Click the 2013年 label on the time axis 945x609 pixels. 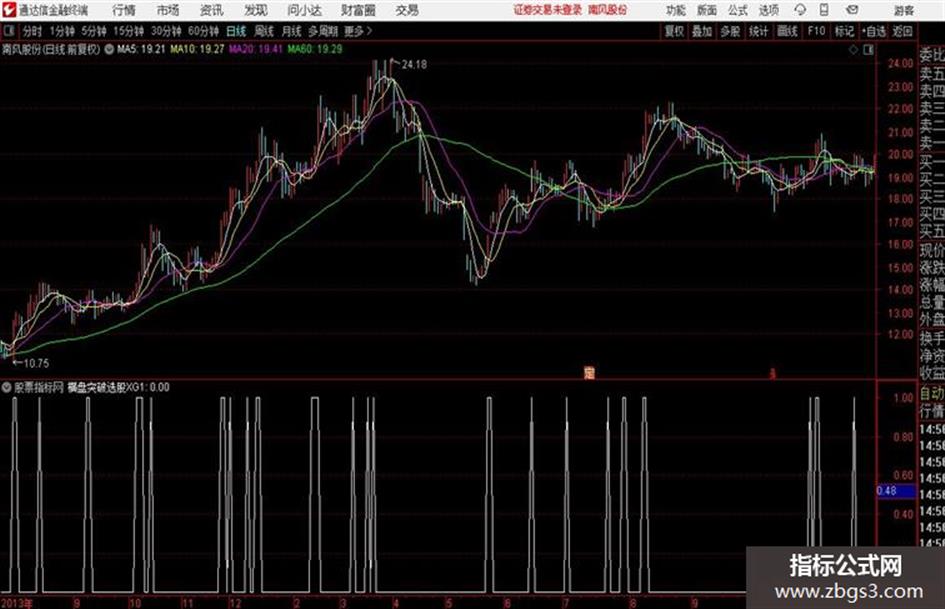pyautogui.click(x=17, y=603)
